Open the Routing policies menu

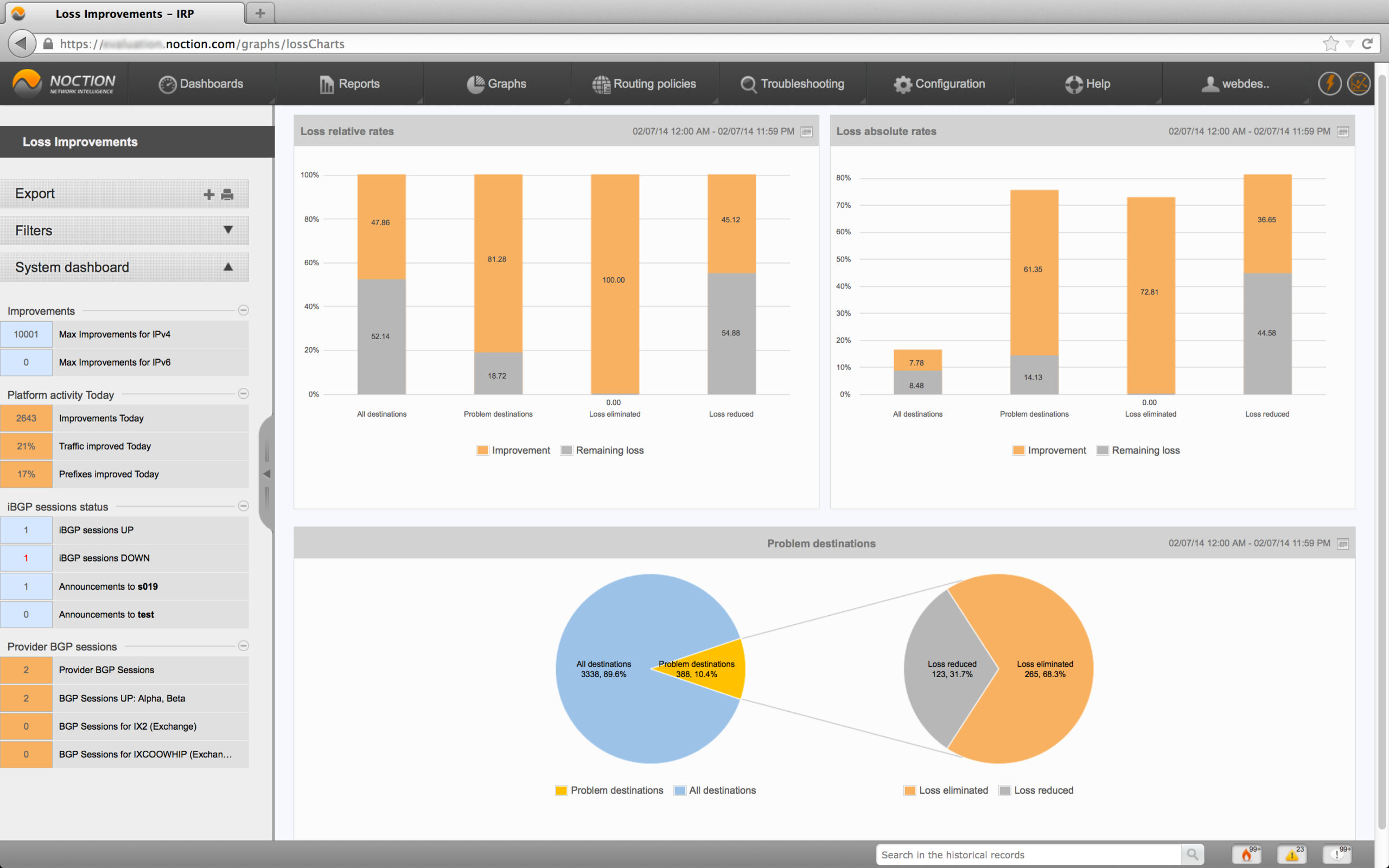tap(645, 84)
